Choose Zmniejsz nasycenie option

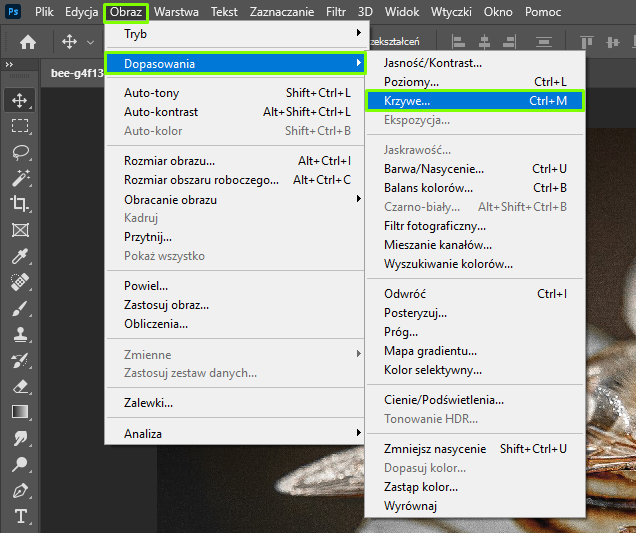coord(475,449)
